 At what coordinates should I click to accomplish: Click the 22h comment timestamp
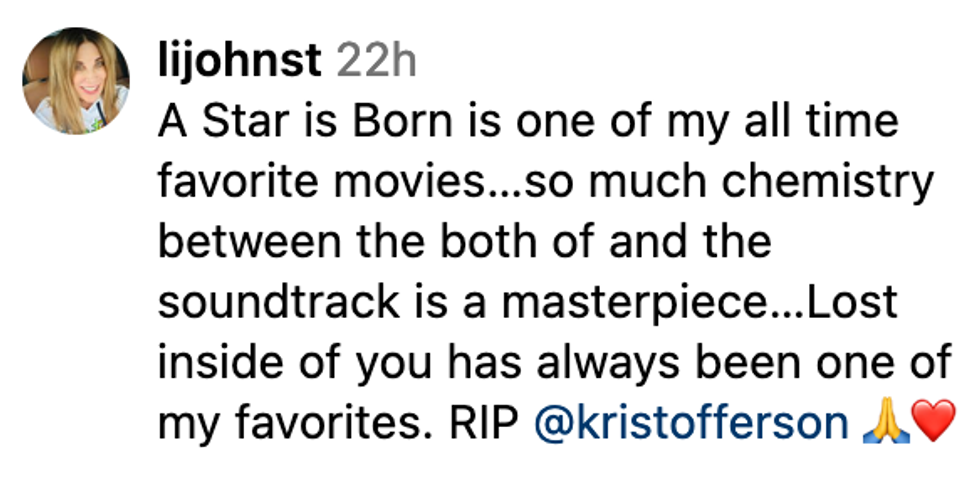point(376,63)
